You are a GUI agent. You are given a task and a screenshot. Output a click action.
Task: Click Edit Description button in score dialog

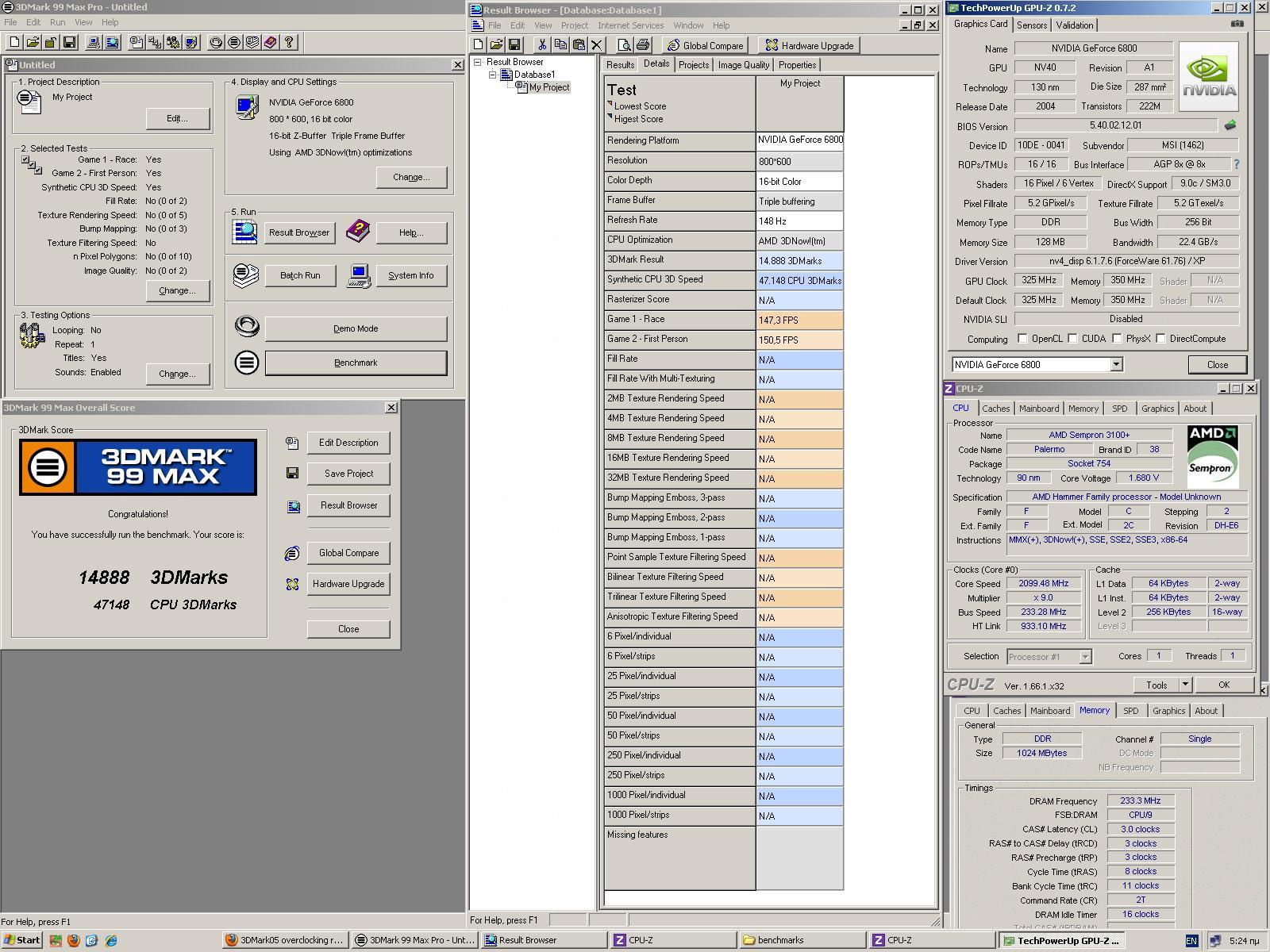click(348, 443)
